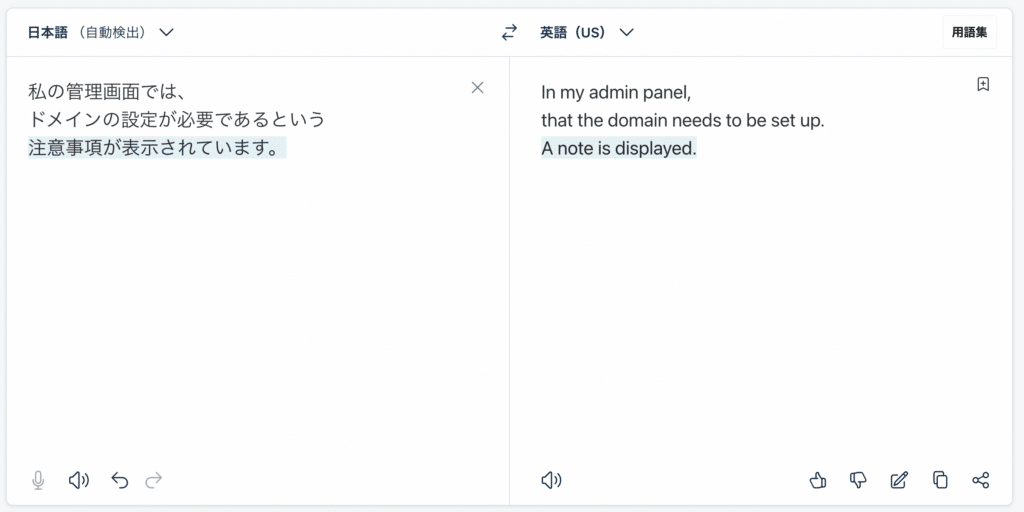Image resolution: width=1024 pixels, height=512 pixels.
Task: Click inside the Japanese source text field
Action: 250,300
